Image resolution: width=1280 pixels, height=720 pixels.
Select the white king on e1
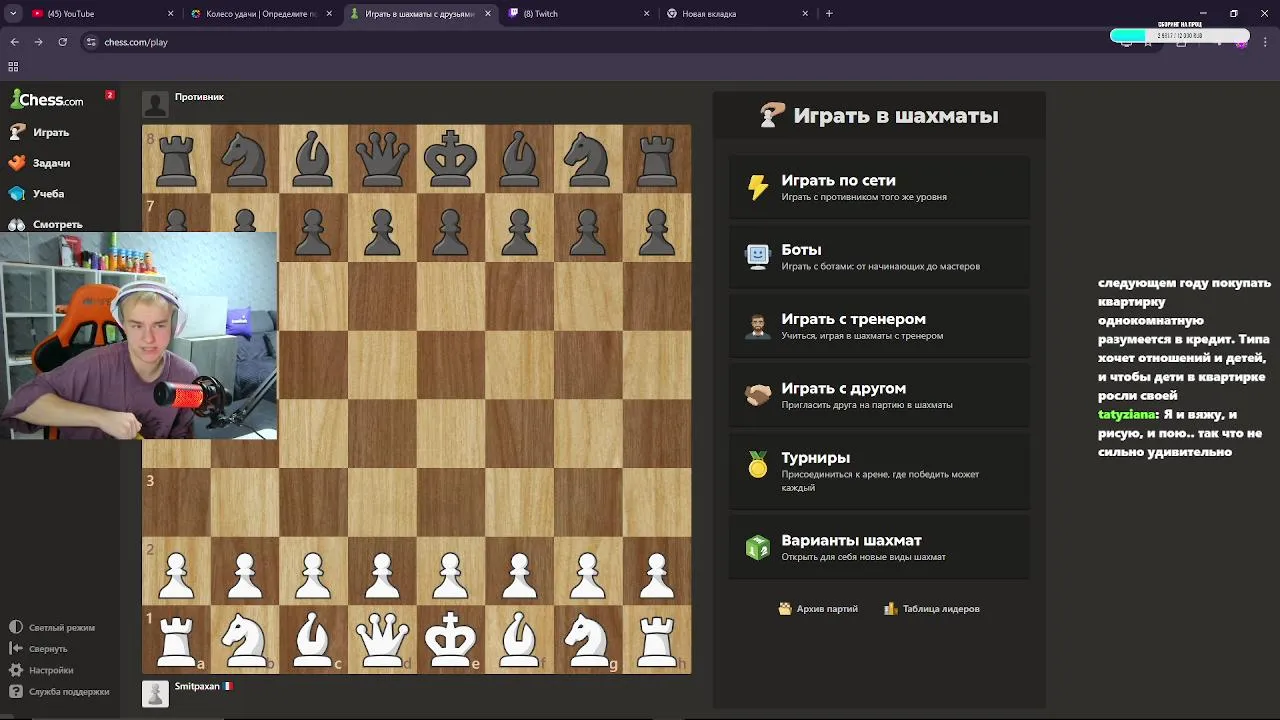pyautogui.click(x=450, y=640)
